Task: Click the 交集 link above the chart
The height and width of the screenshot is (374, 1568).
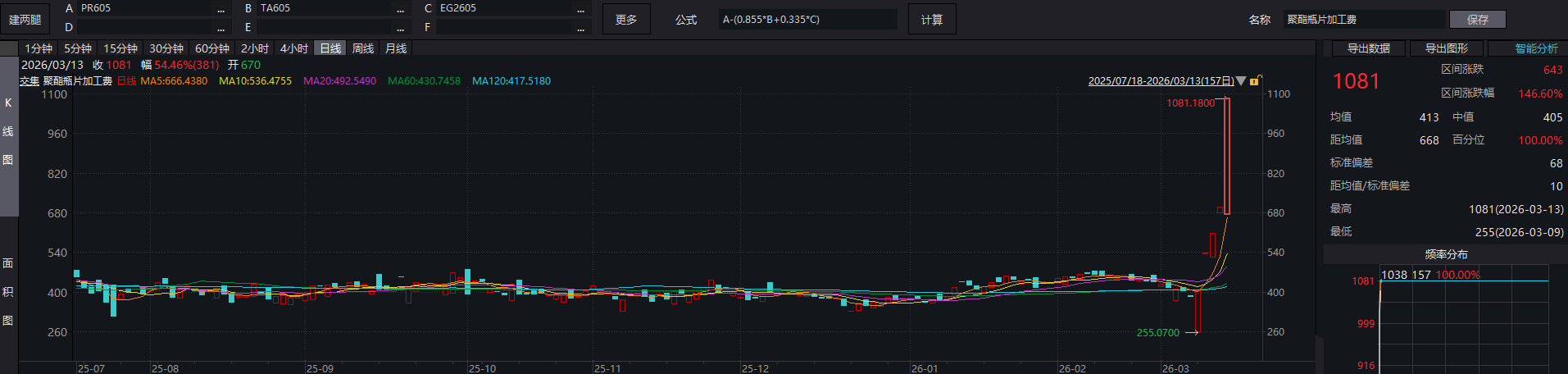Action: click(30, 80)
